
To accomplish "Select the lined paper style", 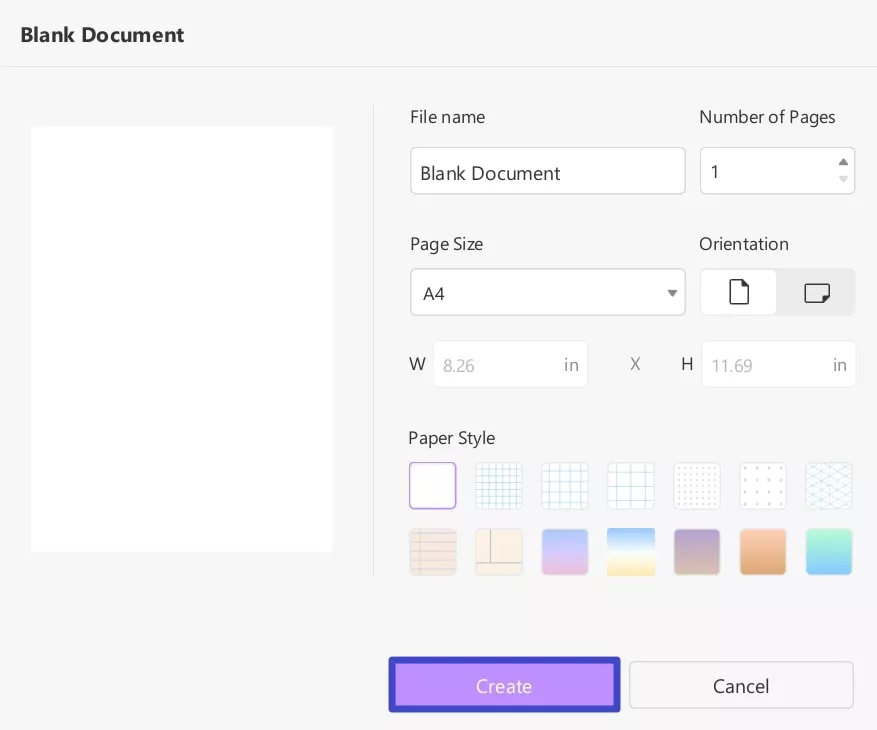I will pyautogui.click(x=433, y=551).
